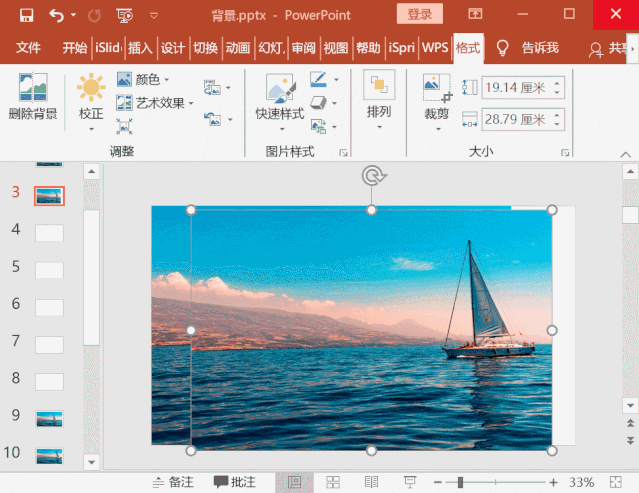Click the Remove Background (删除背景) icon
Image resolution: width=639 pixels, height=493 pixels.
pyautogui.click(x=32, y=90)
